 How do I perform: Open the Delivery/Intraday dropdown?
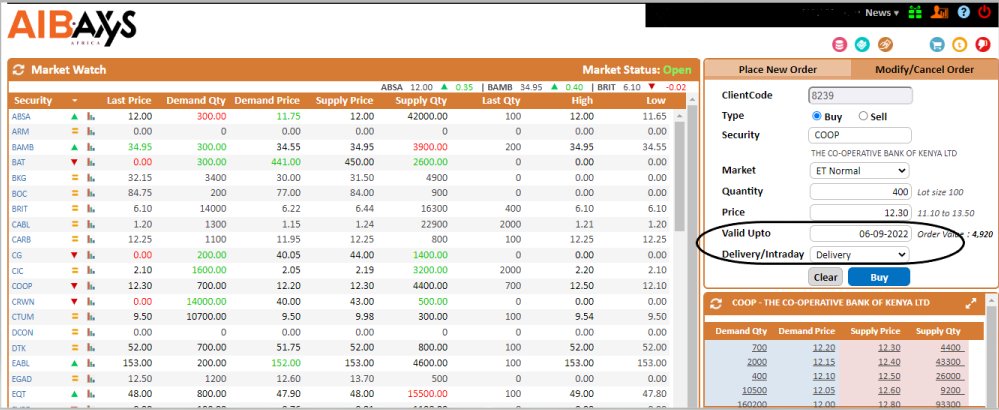[x=859, y=255]
